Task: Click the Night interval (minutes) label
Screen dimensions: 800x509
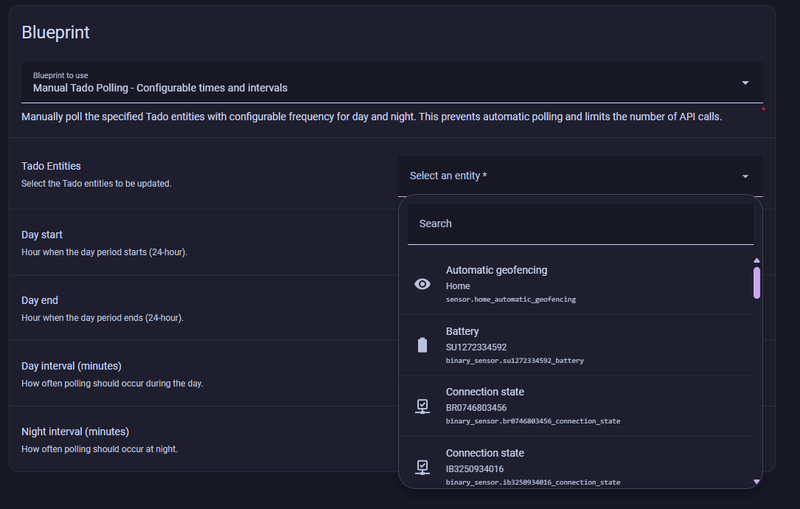Action: 75,432
